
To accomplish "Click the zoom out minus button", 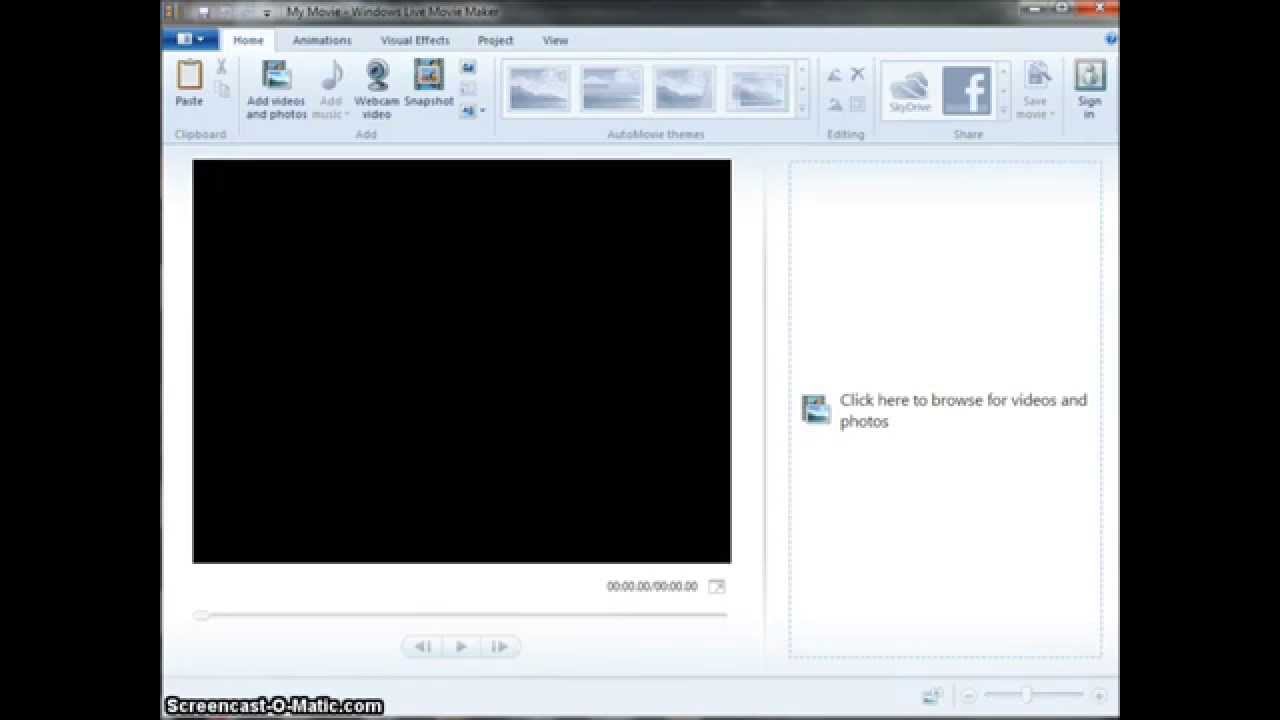I will coord(969,695).
